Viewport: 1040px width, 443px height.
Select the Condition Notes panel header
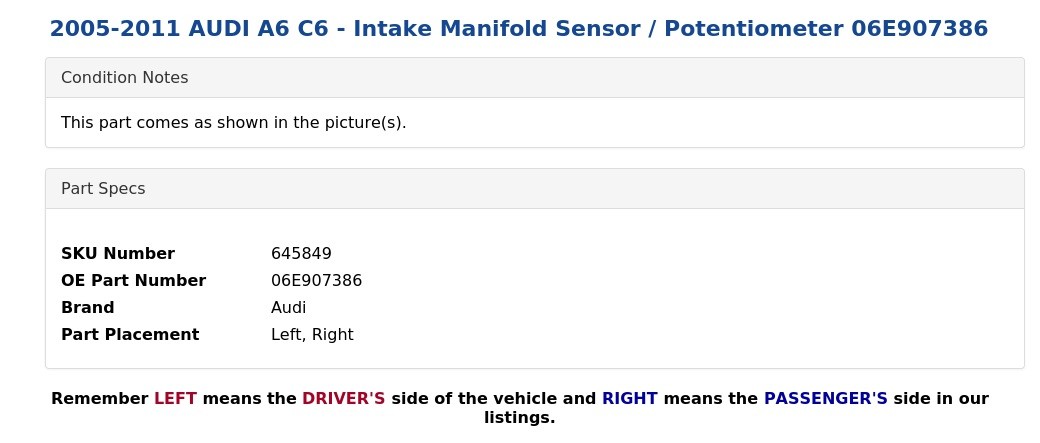coord(535,78)
